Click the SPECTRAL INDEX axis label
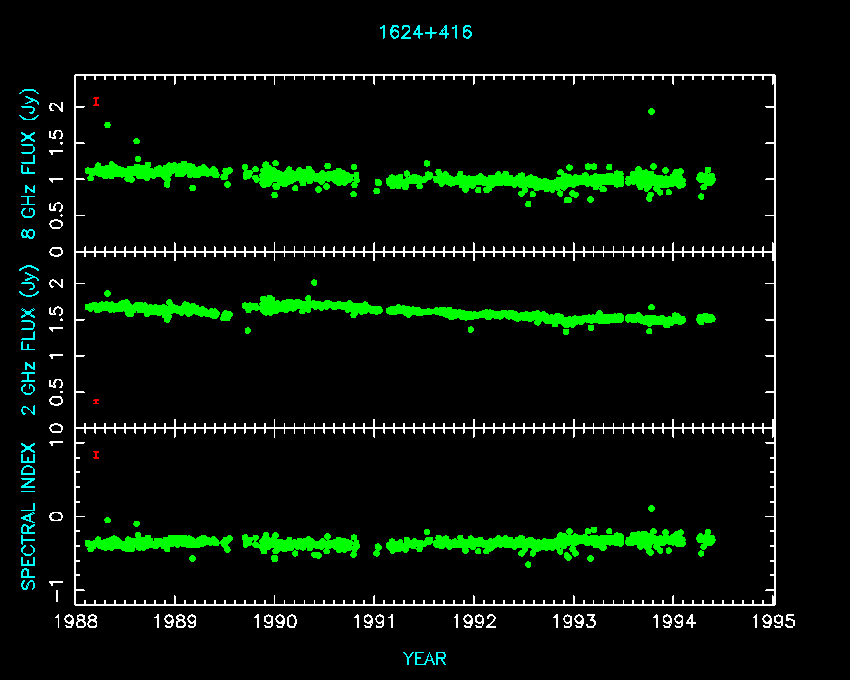 click(31, 516)
